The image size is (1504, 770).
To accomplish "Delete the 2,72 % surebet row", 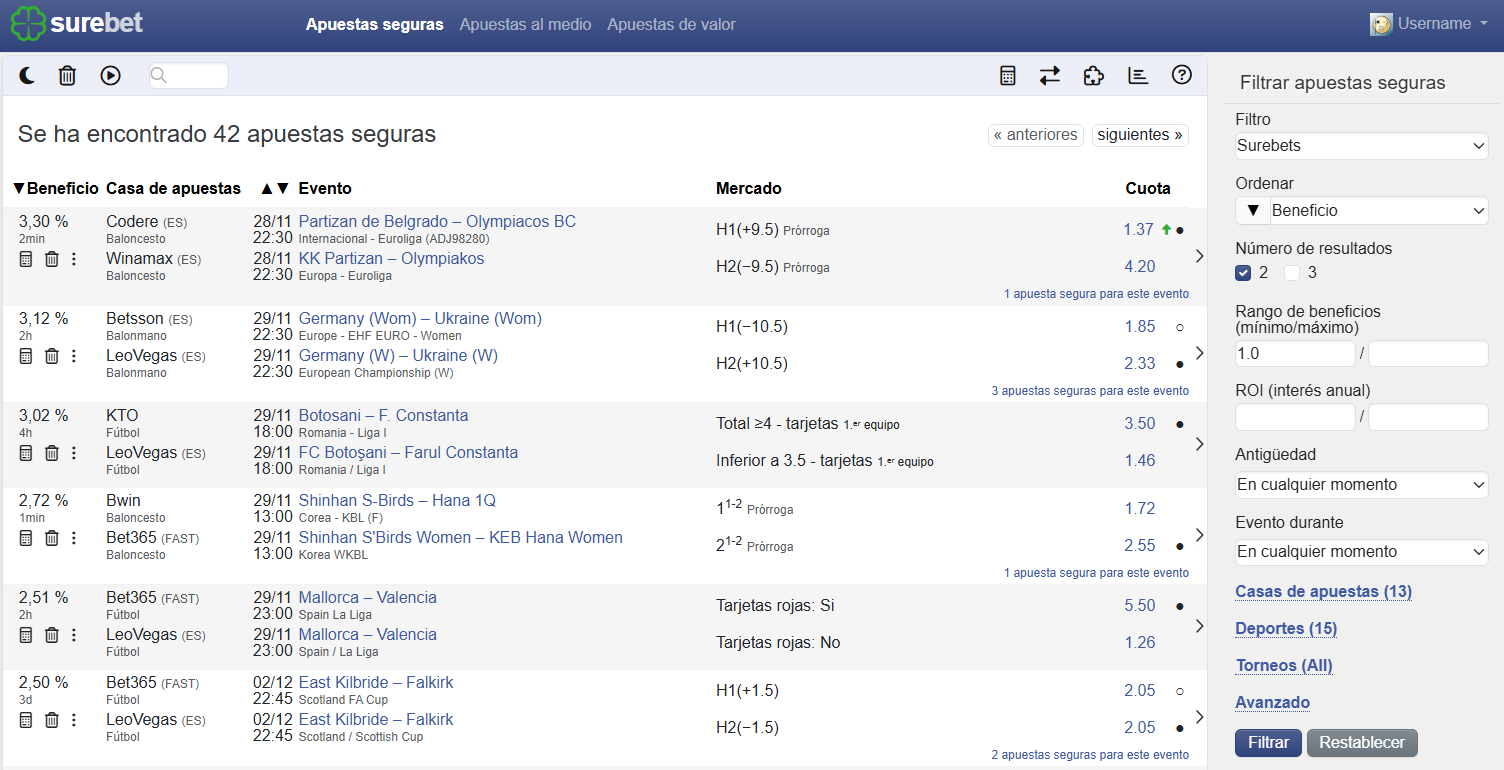I will pos(52,538).
